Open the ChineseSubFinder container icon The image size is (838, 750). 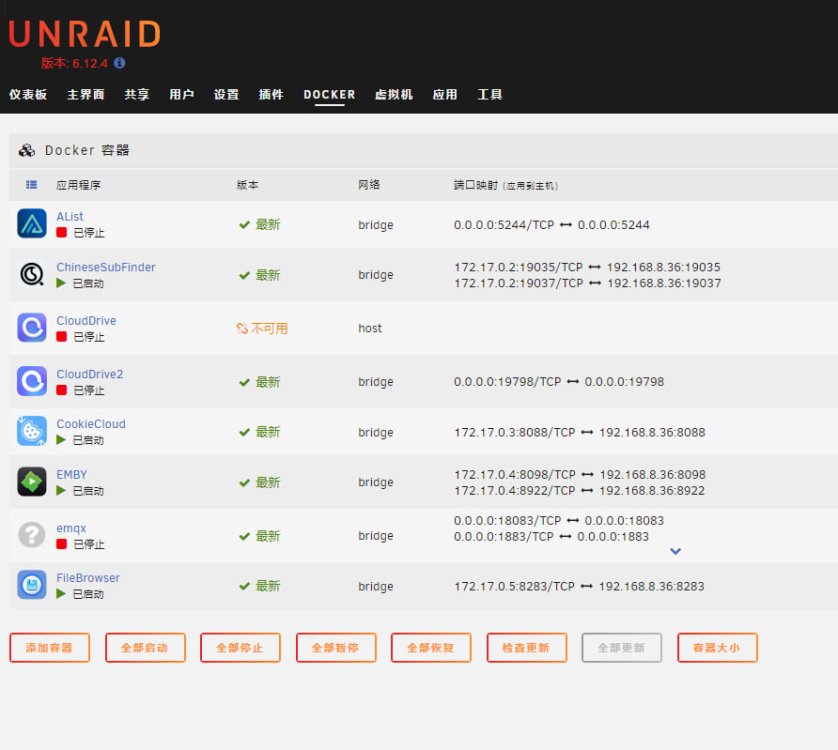(x=32, y=274)
